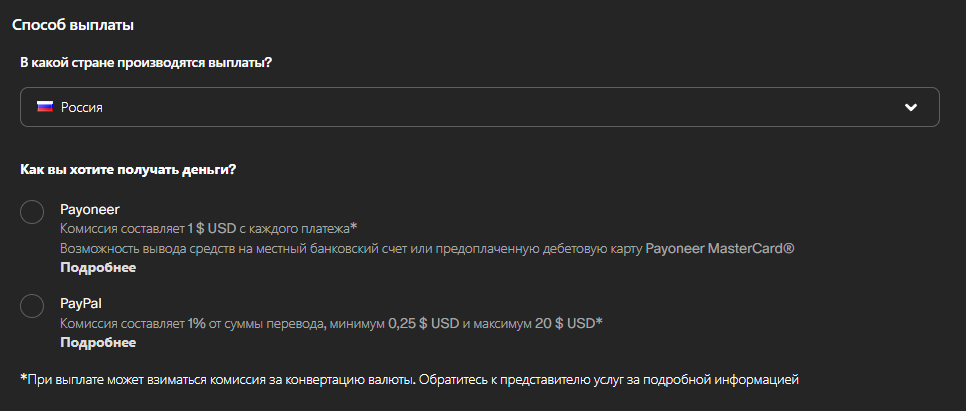Click the Russian flag icon
Screen dimensions: 966x411
click(x=45, y=107)
